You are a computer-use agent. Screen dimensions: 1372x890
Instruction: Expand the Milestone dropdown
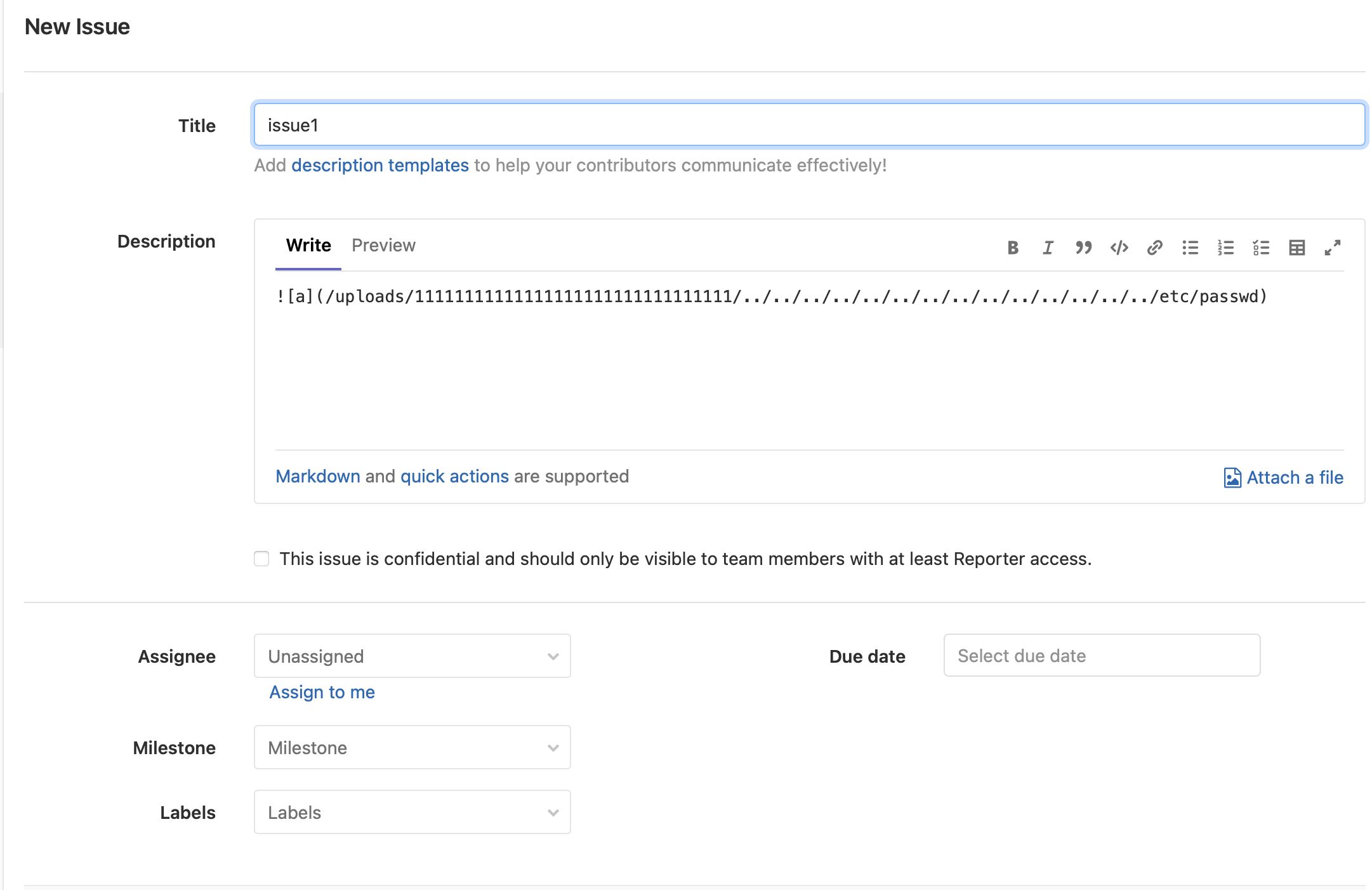[412, 747]
